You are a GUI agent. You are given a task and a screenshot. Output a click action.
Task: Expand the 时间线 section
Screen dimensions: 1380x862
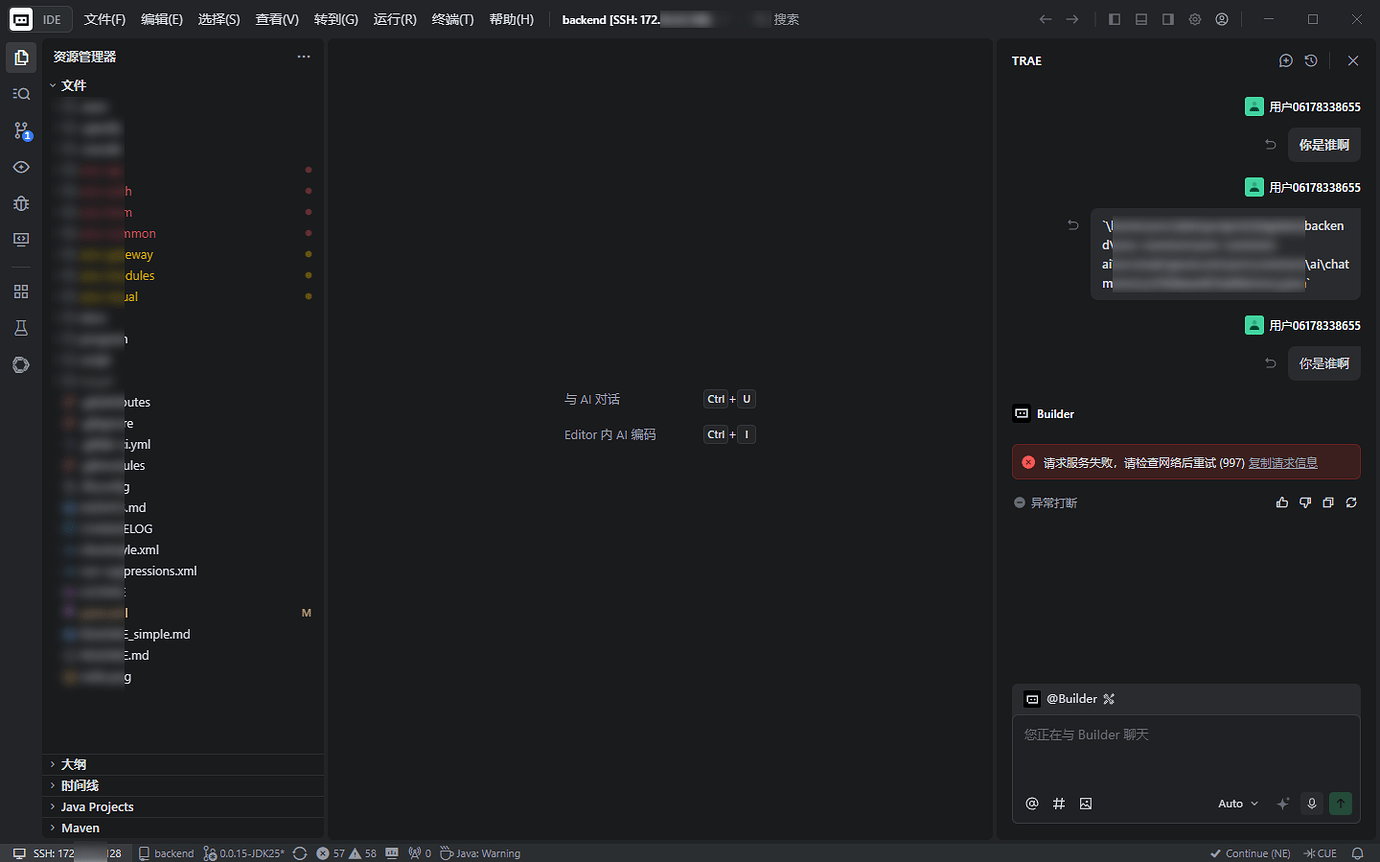183,785
